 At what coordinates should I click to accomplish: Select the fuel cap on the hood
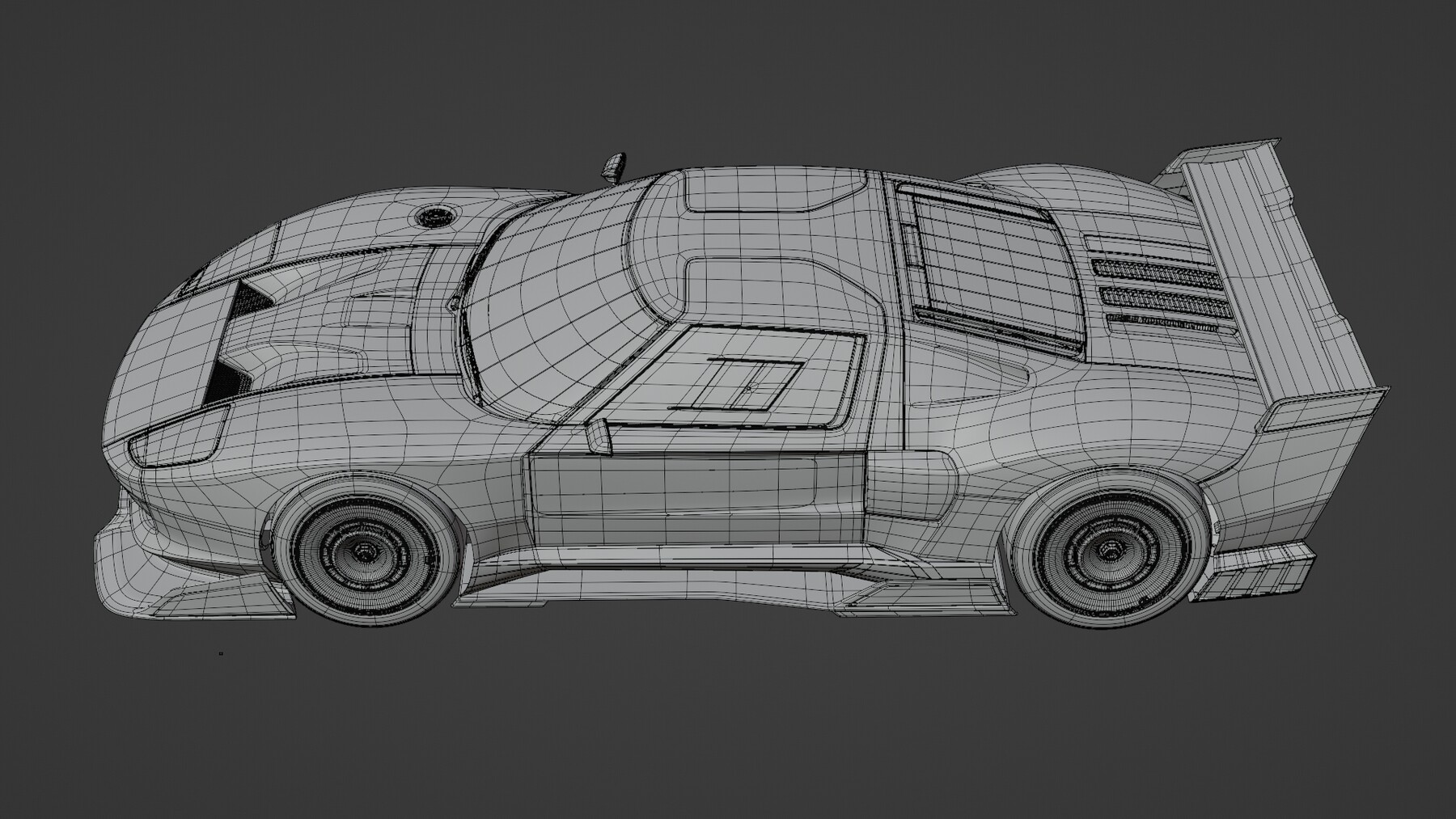click(437, 214)
